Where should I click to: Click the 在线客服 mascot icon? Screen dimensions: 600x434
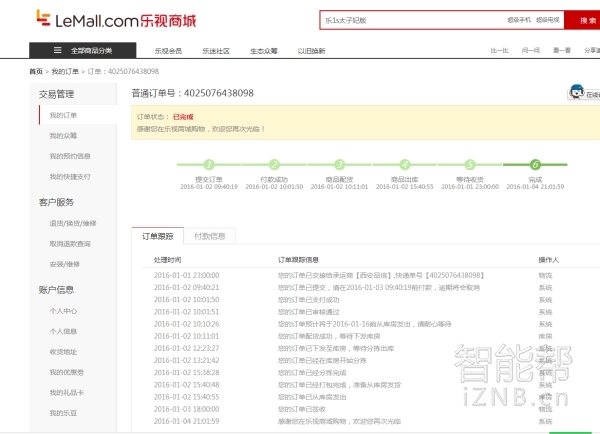point(576,92)
